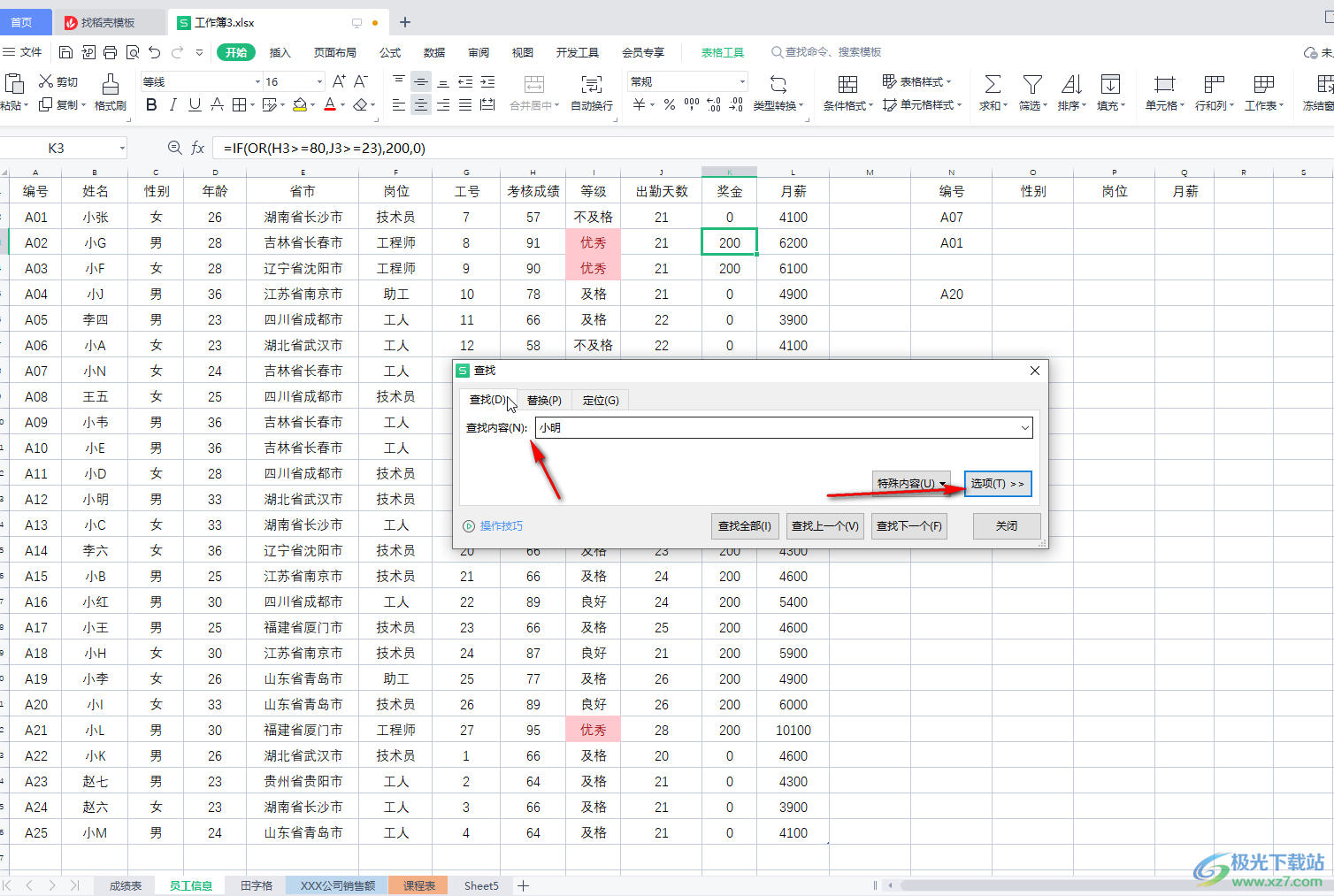The height and width of the screenshot is (896, 1334).
Task: Open the Data (数据) ribbon tab
Action: point(434,52)
